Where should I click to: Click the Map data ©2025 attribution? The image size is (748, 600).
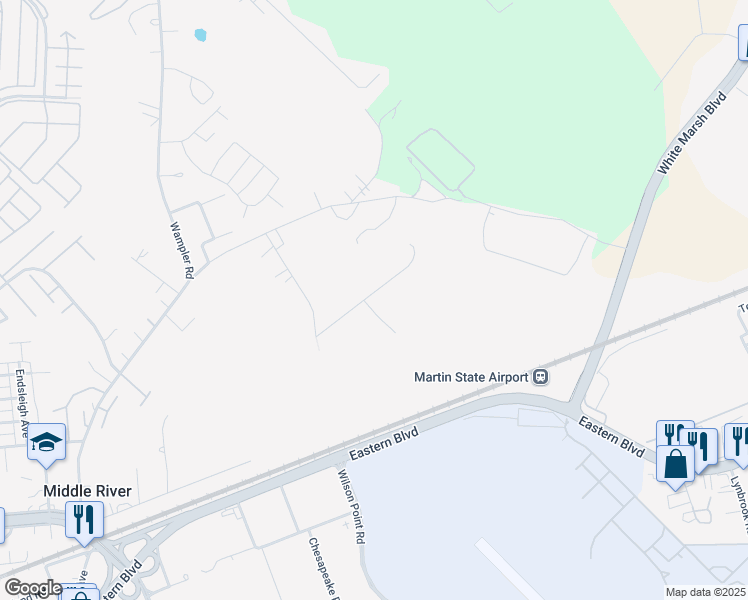point(705,592)
